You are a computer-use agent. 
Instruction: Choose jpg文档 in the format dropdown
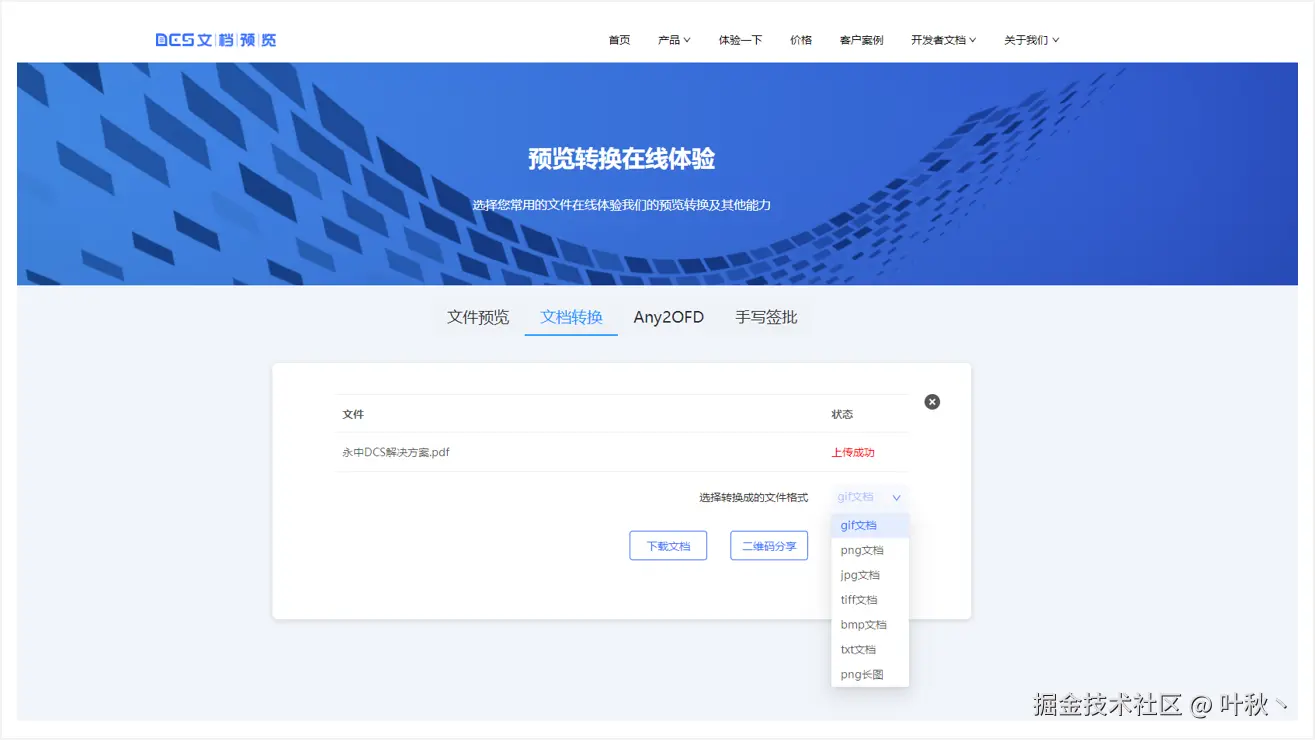click(859, 574)
